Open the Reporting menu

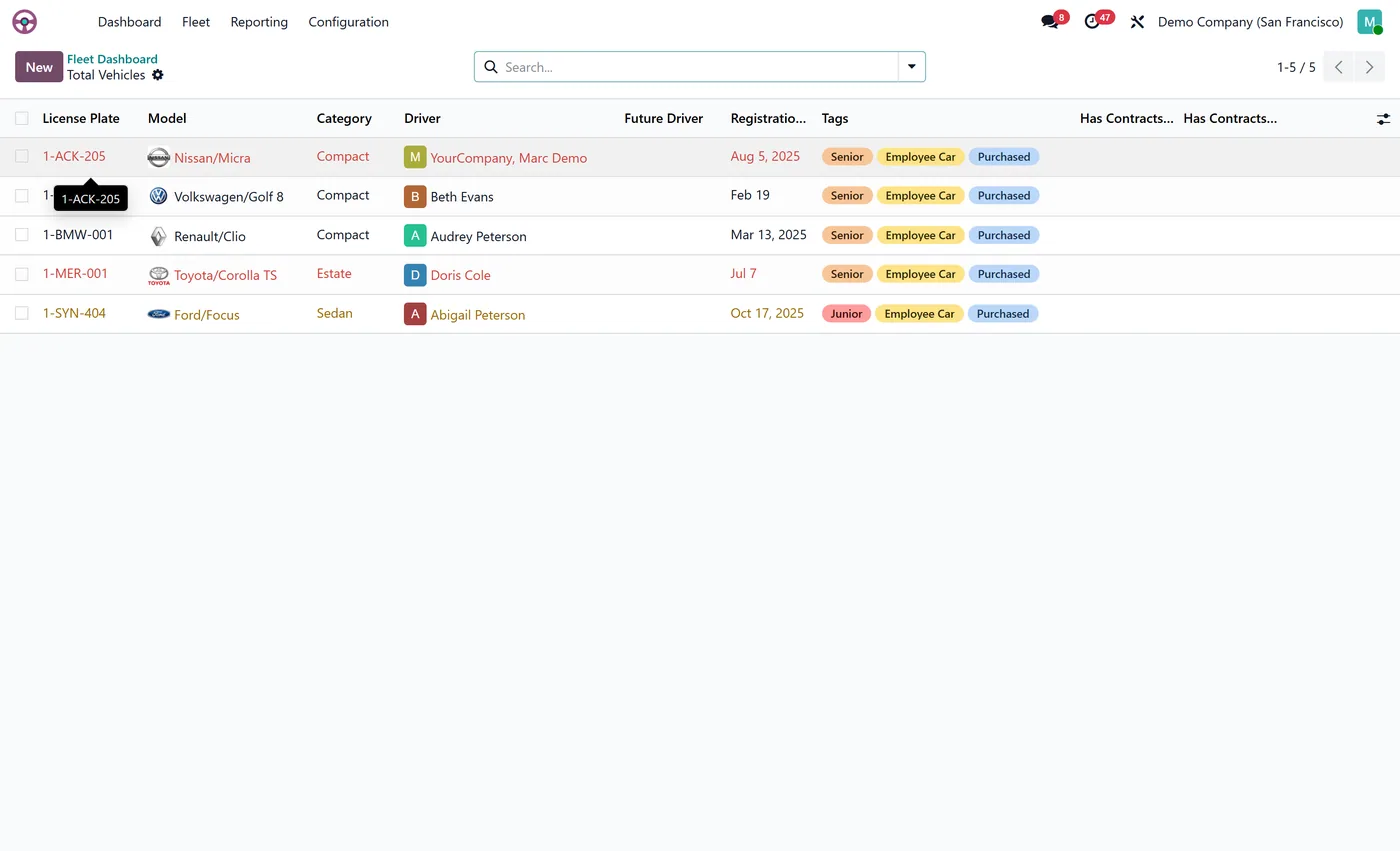(x=259, y=22)
